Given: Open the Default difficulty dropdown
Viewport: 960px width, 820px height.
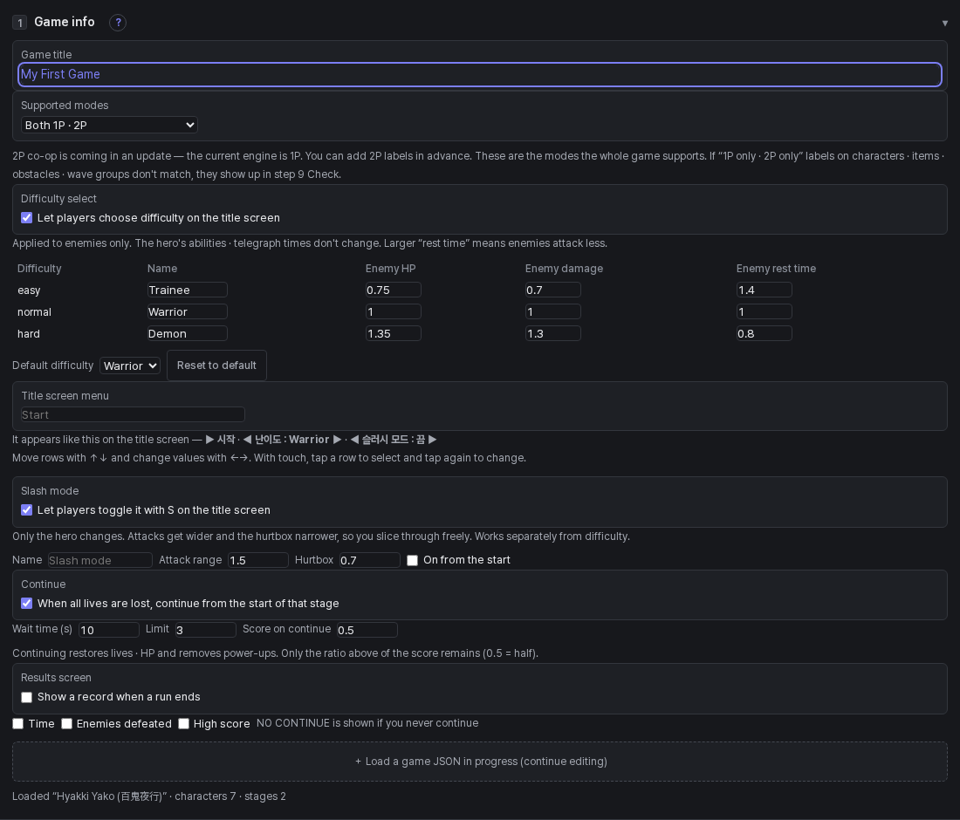Looking at the screenshot, I should click(130, 366).
